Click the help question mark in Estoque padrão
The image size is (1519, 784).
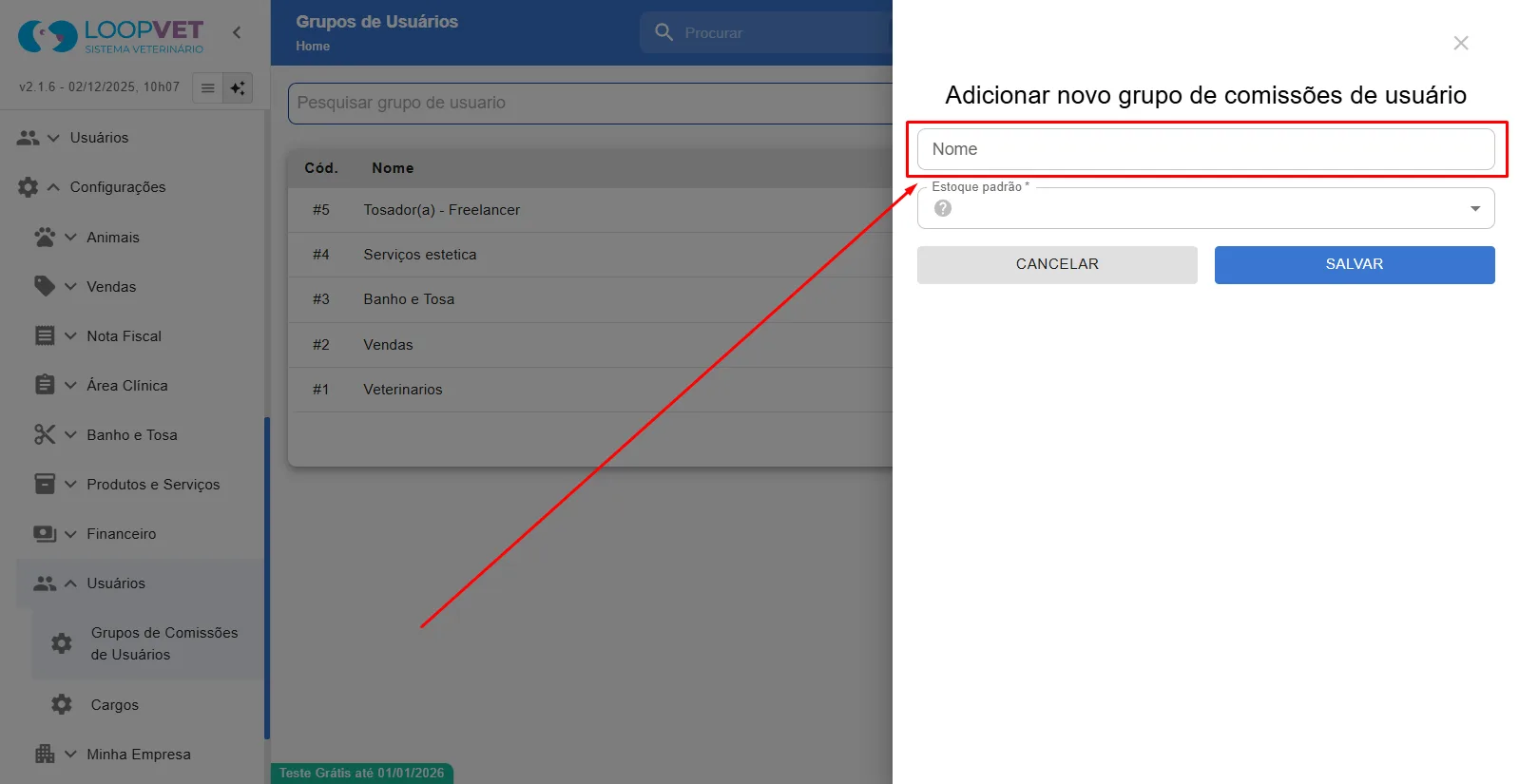(x=943, y=208)
